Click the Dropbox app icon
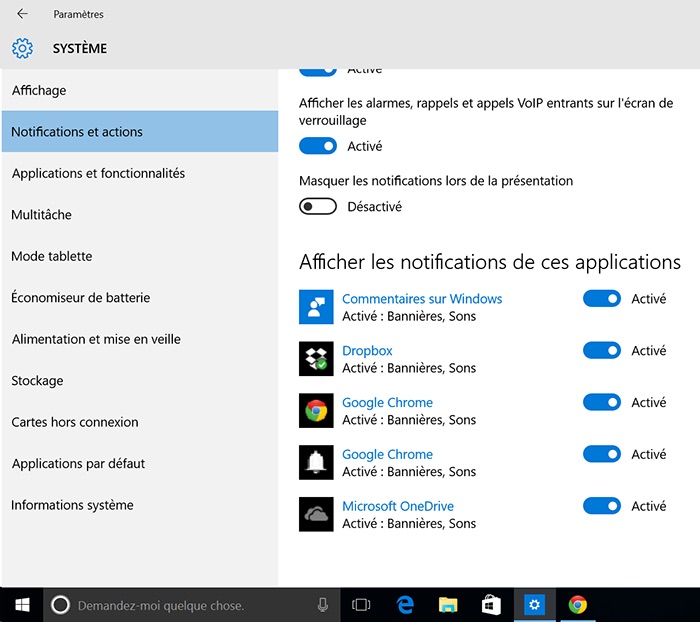The height and width of the screenshot is (622, 700). [316, 358]
